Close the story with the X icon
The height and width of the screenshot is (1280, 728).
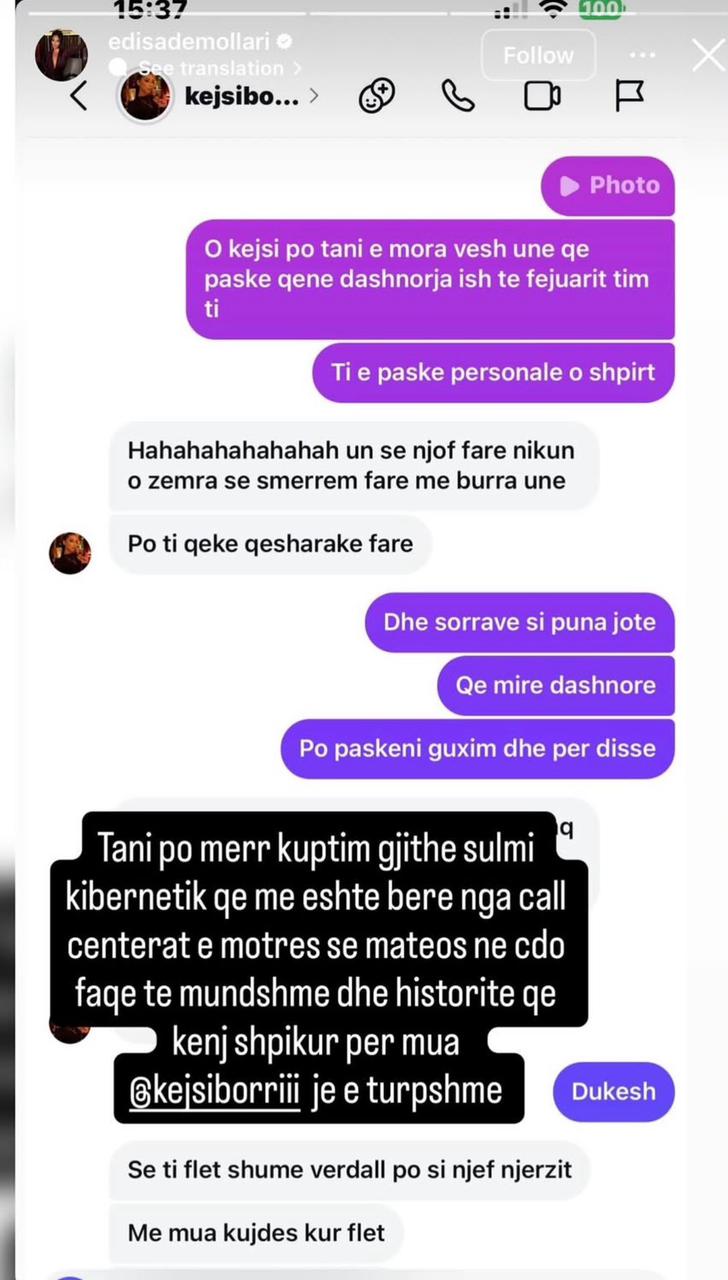708,55
